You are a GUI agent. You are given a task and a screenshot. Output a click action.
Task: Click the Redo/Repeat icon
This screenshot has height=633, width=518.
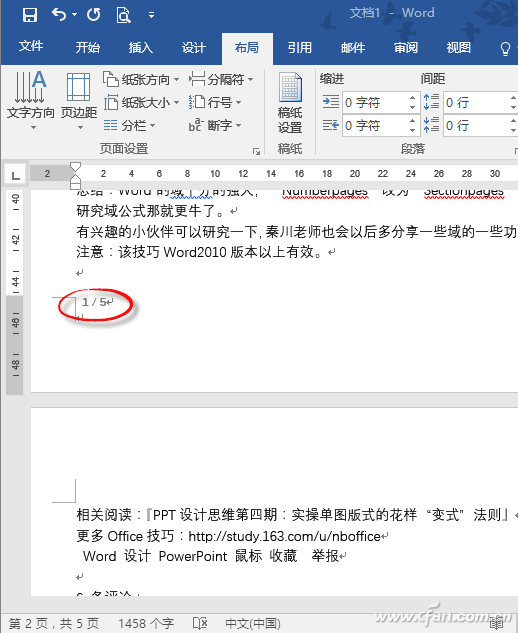[x=93, y=15]
